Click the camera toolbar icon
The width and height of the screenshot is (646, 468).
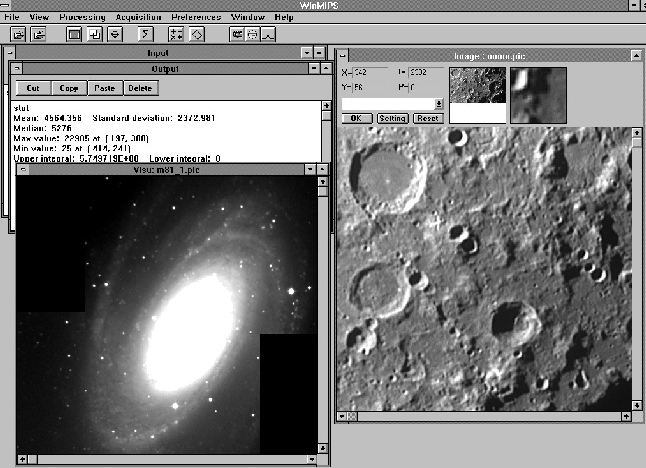[237, 34]
